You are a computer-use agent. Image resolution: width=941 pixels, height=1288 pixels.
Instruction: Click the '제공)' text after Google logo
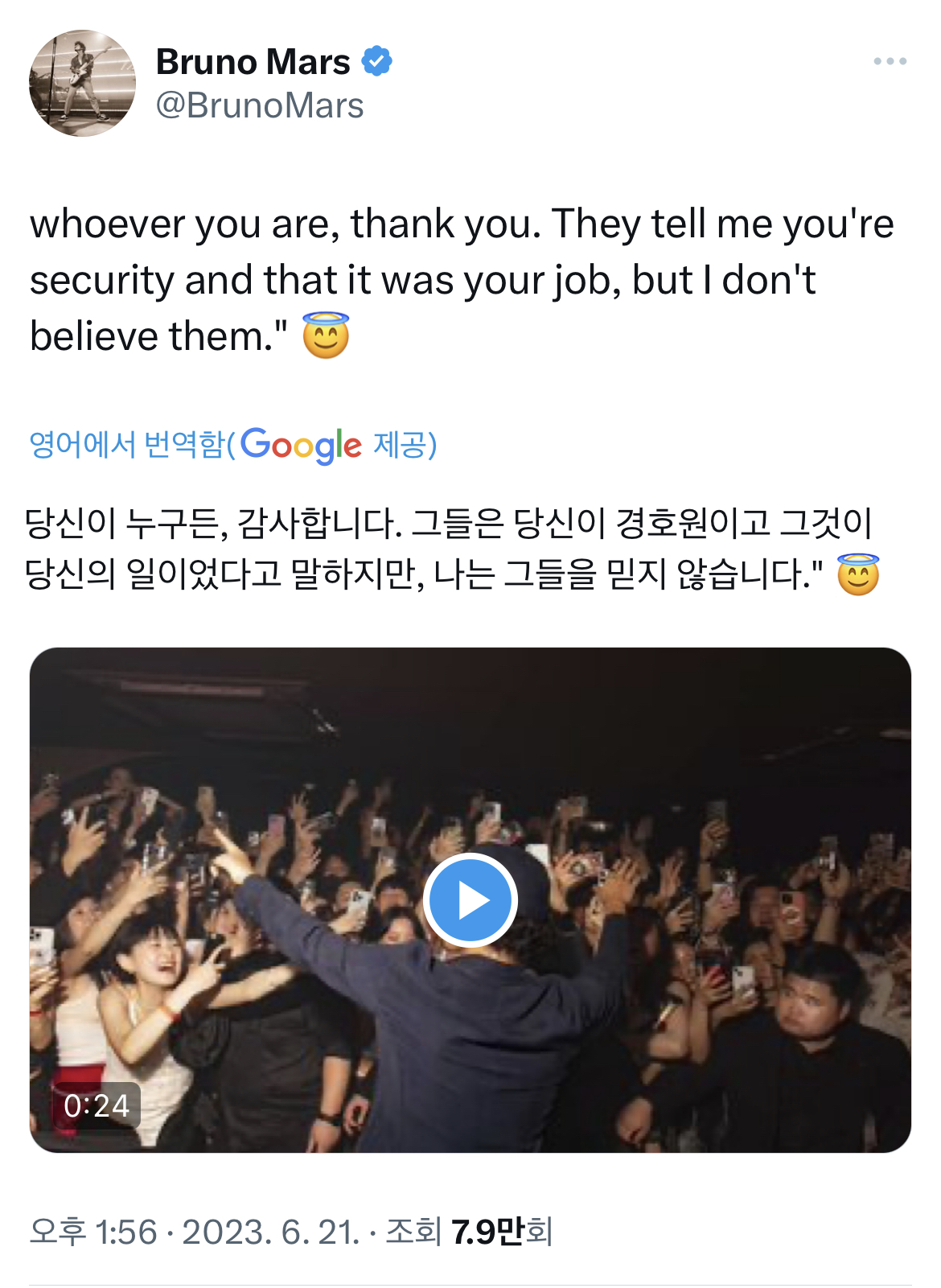(405, 444)
